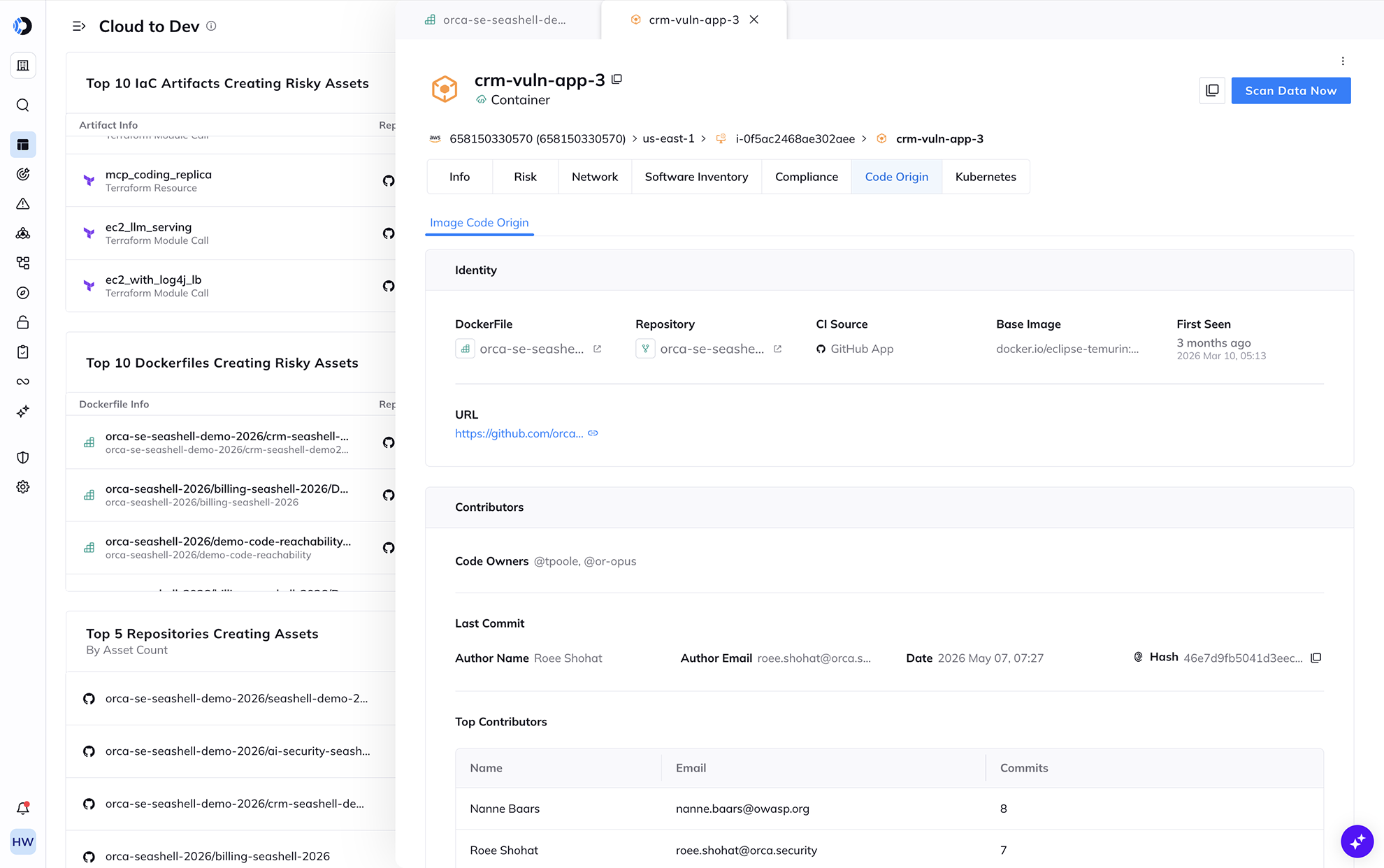
Task: Open the orca-seashell-2026/billing-seashell-2026 repository row
Action: tap(231, 857)
